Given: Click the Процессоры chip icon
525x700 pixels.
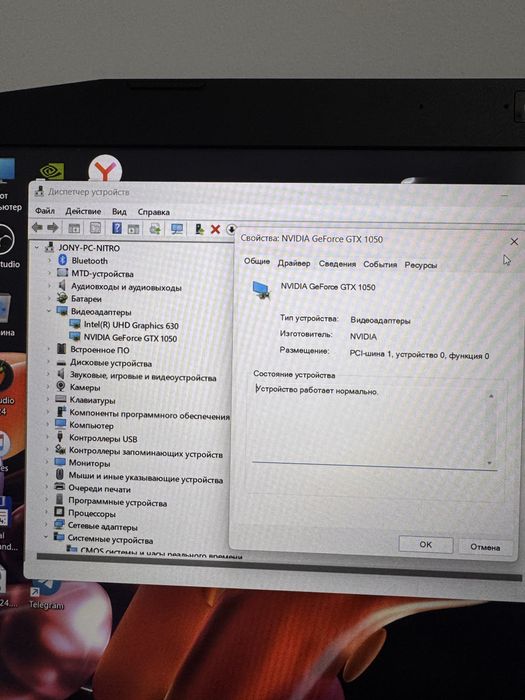Looking at the screenshot, I should coord(59,512).
